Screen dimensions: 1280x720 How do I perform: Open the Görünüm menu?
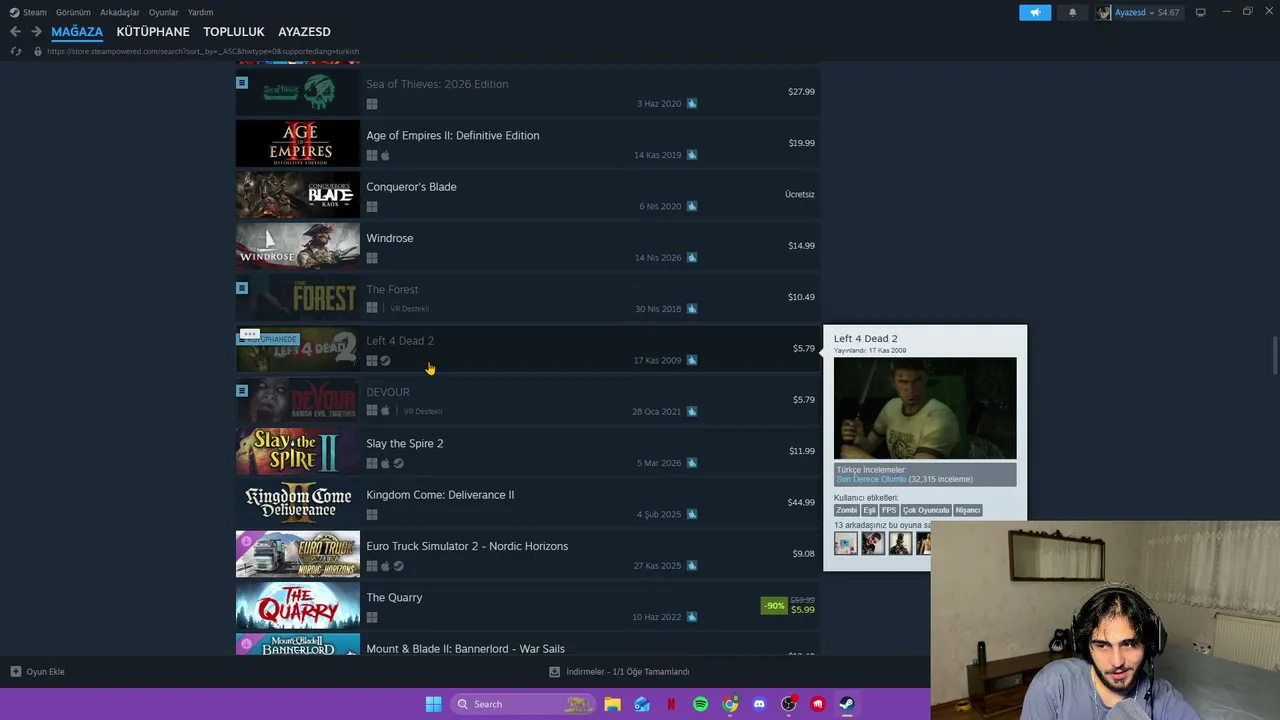pos(73,12)
